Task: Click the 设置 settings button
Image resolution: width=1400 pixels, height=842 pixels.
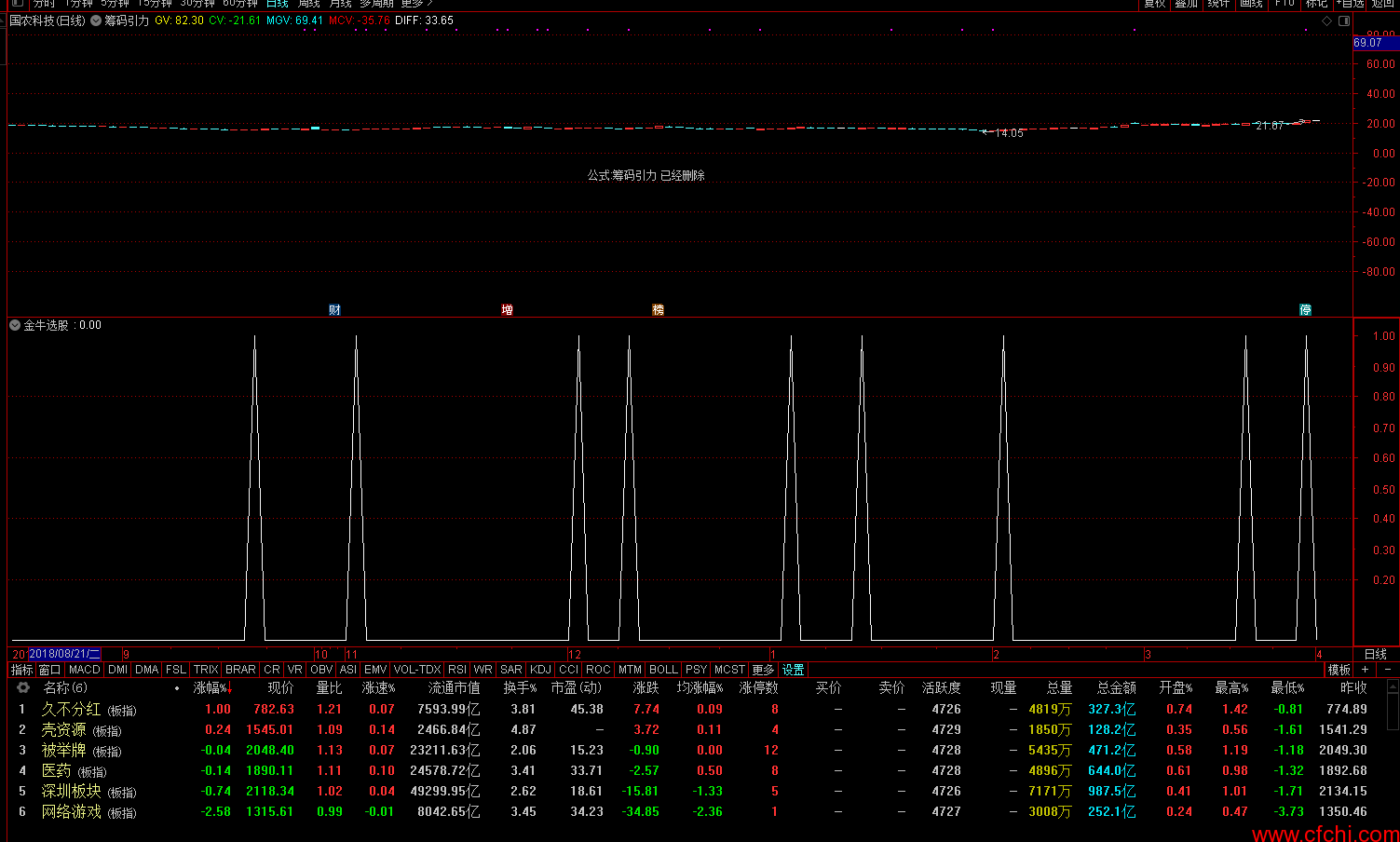Action: pyautogui.click(x=793, y=670)
